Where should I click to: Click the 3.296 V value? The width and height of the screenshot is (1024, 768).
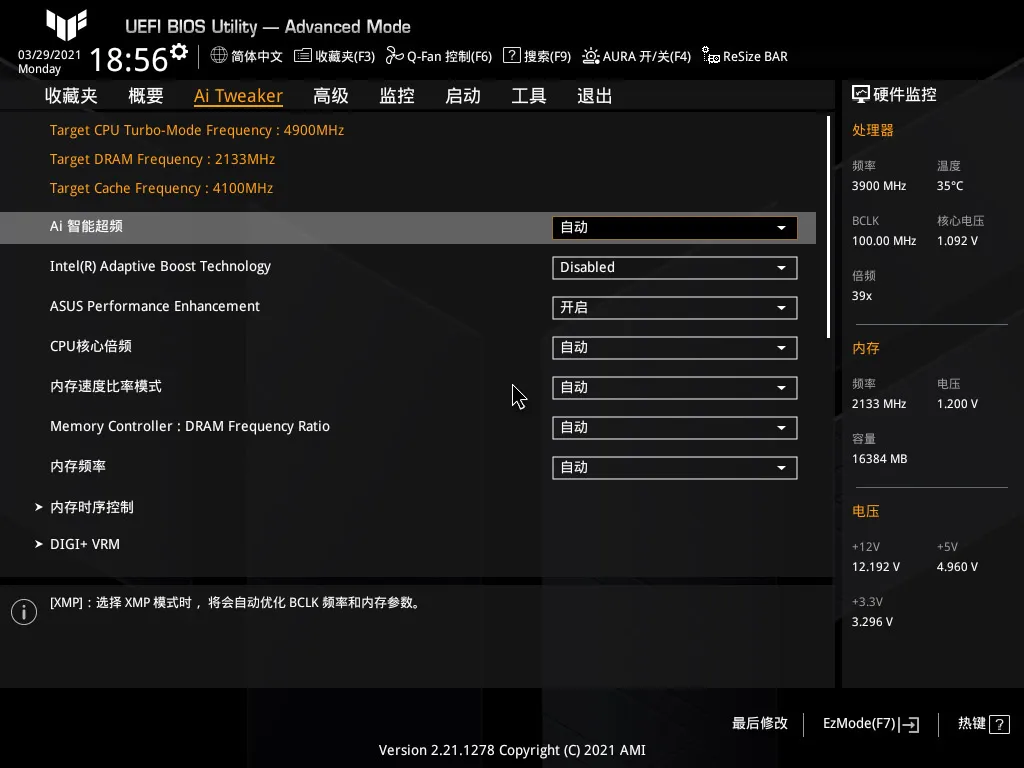point(872,622)
